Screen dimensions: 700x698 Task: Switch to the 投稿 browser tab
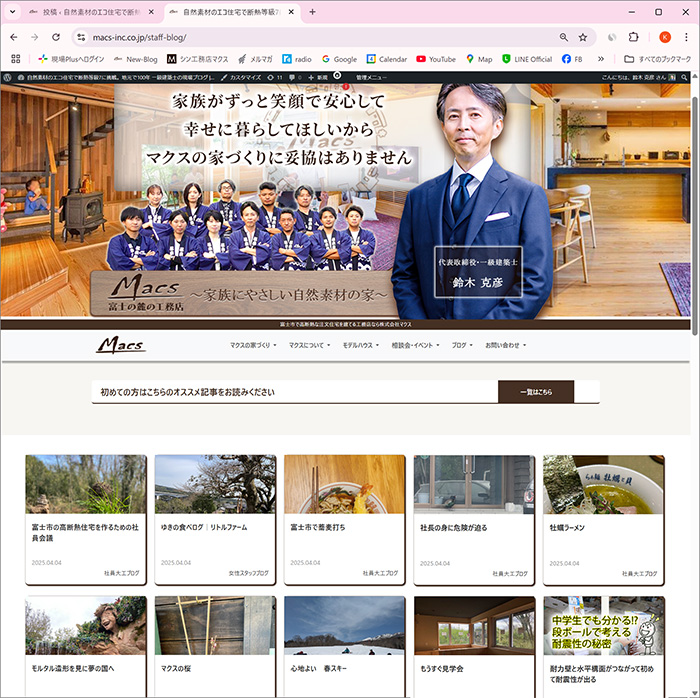point(92,12)
